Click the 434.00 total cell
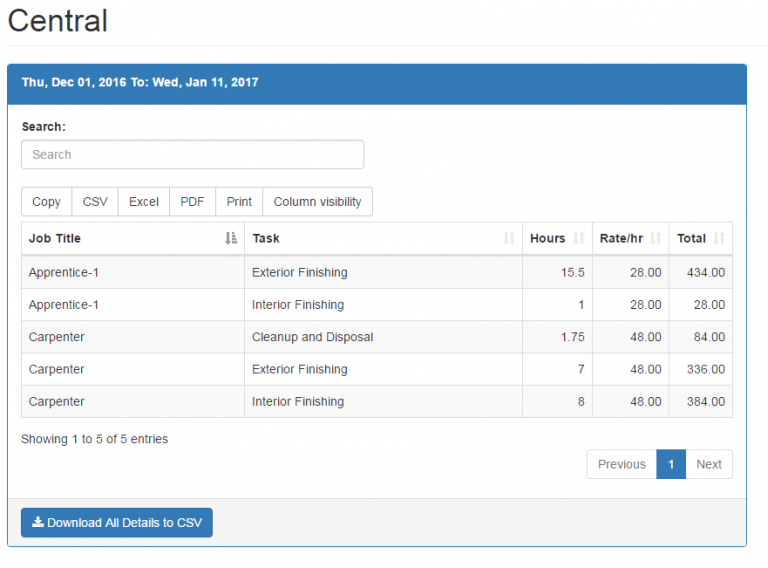Screen dimensions: 768x568 tap(701, 272)
